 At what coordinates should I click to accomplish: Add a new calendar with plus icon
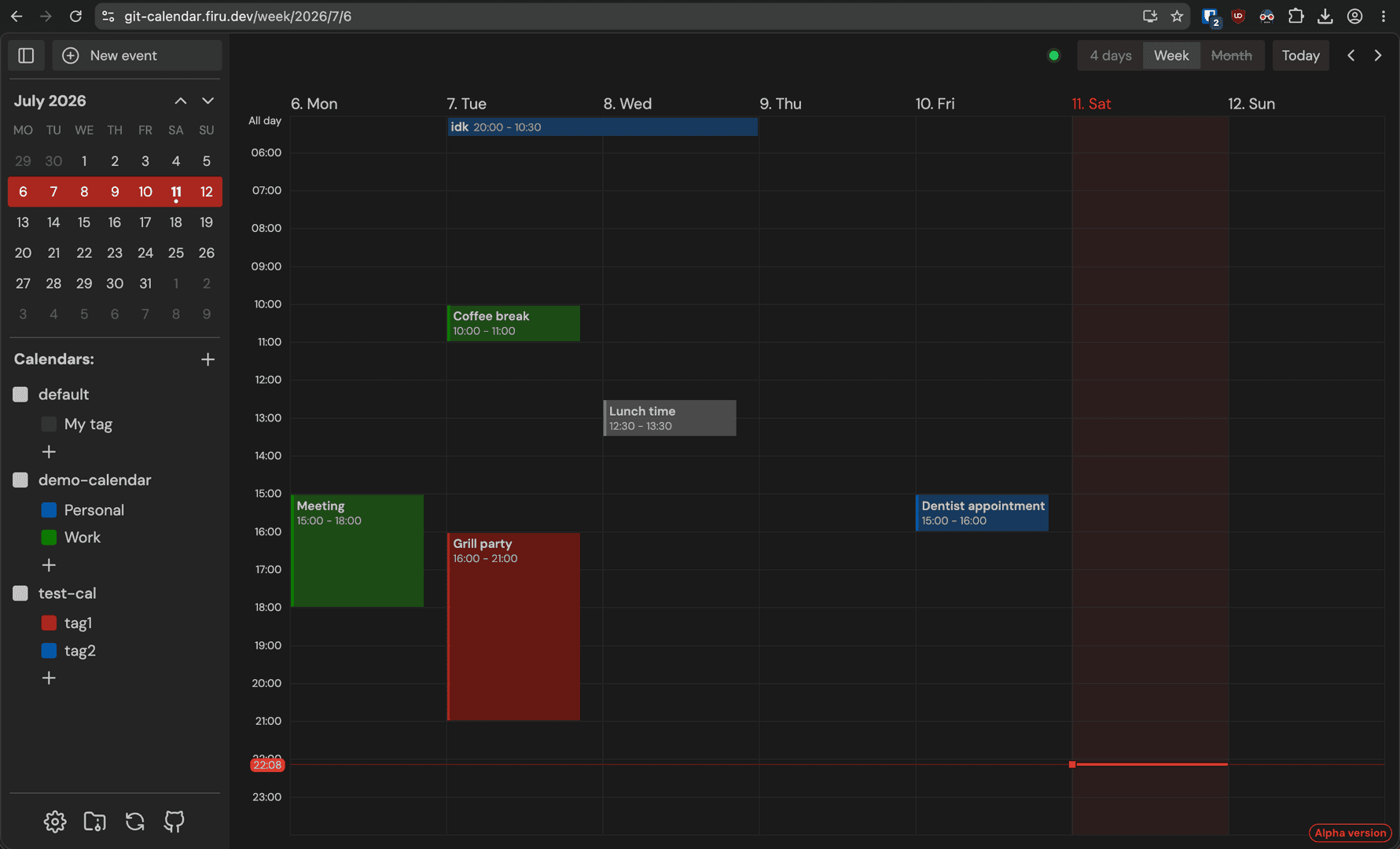click(x=208, y=359)
